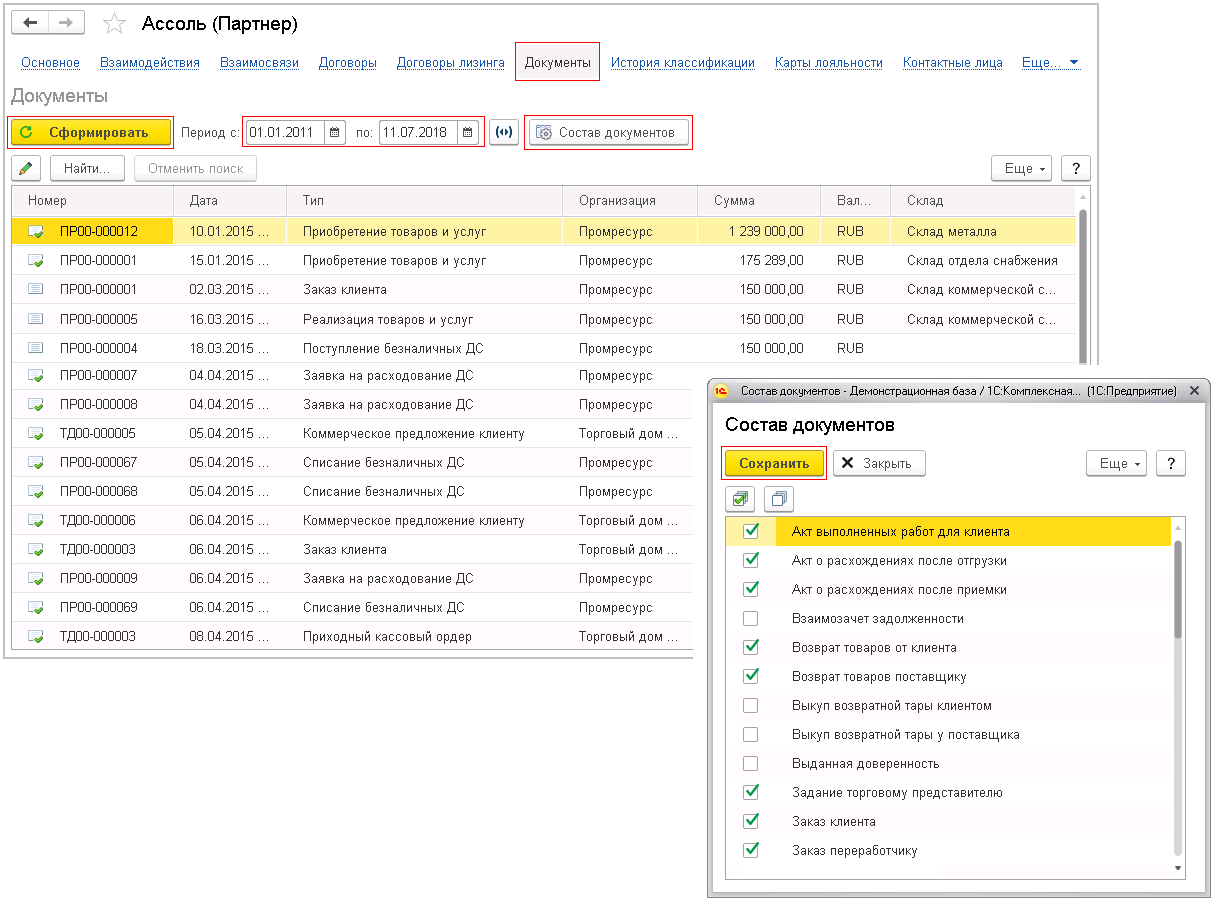Click the check all boxes icon
The height and width of the screenshot is (905, 1216).
click(x=740, y=498)
